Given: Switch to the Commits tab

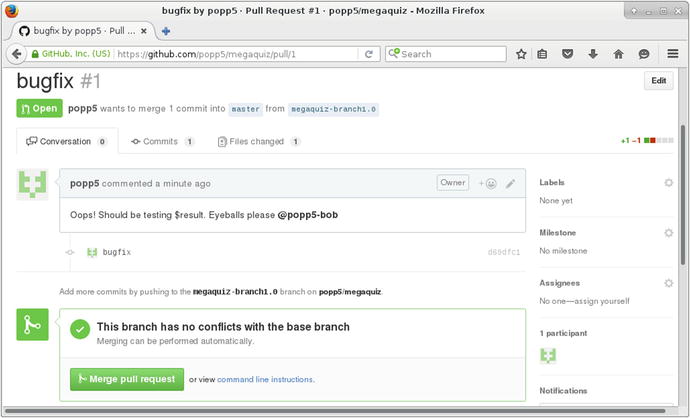Looking at the screenshot, I should coord(162,141).
